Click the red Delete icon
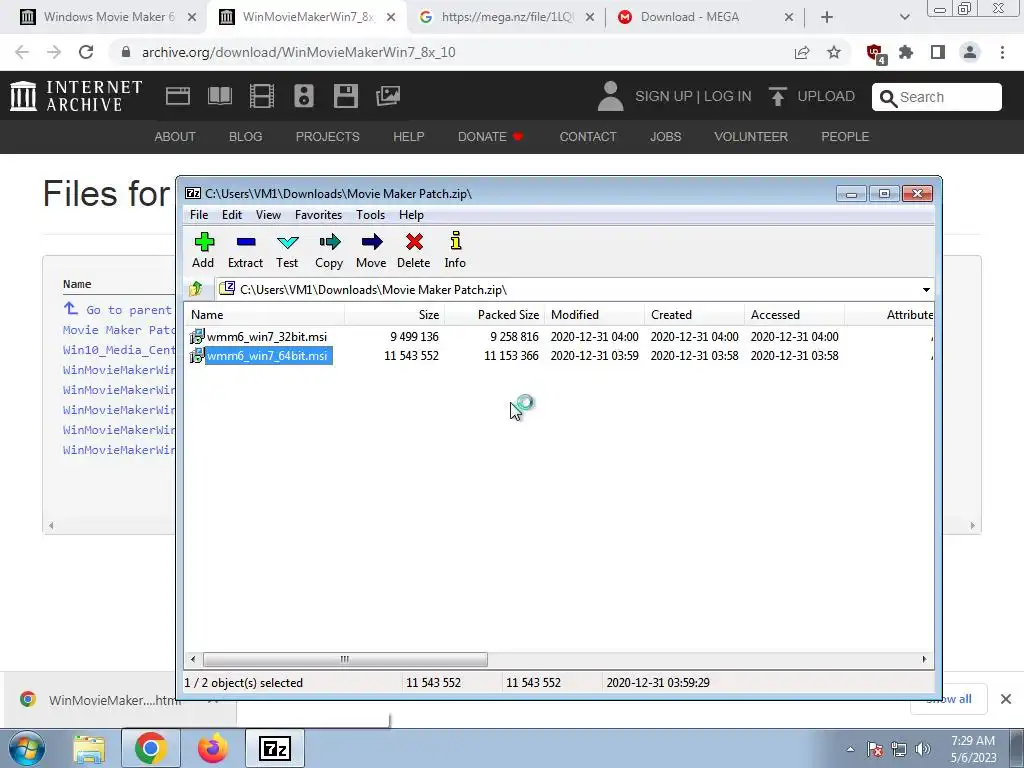 [414, 242]
